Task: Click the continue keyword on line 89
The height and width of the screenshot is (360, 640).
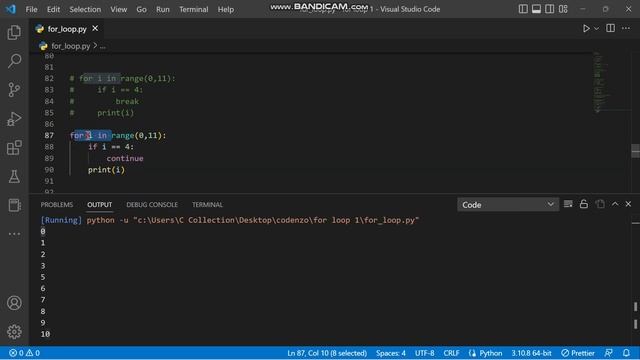Action: pyautogui.click(x=125, y=158)
